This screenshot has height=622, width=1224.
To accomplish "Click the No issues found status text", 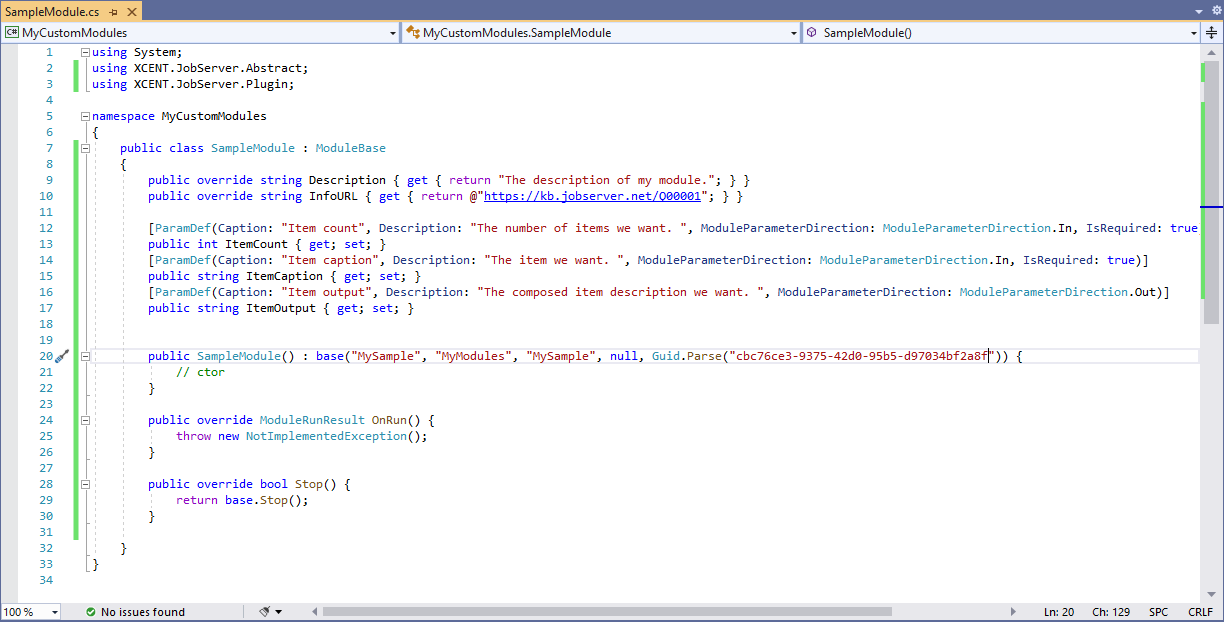I will (x=143, y=612).
